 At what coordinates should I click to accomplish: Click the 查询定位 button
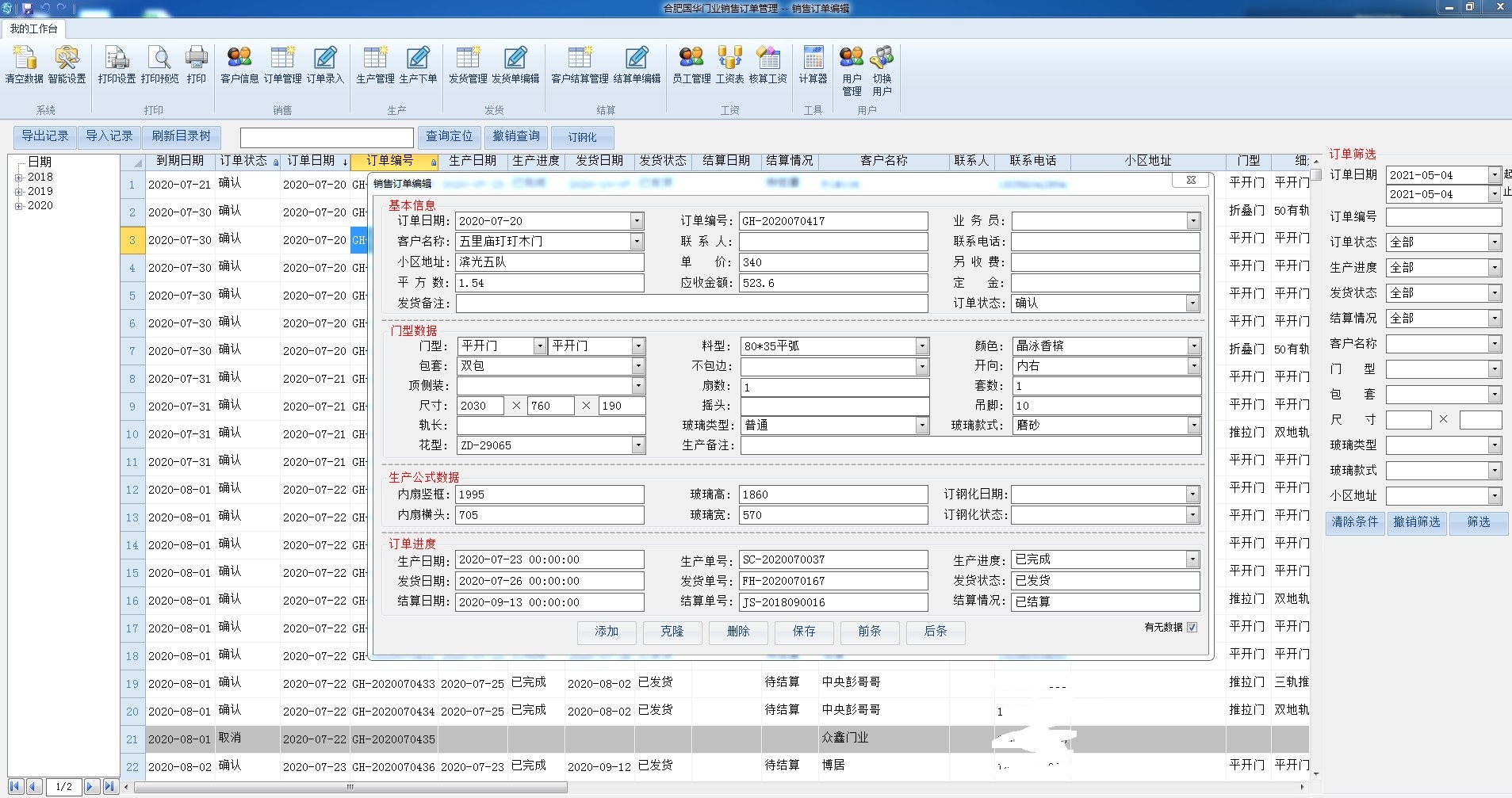[x=450, y=136]
